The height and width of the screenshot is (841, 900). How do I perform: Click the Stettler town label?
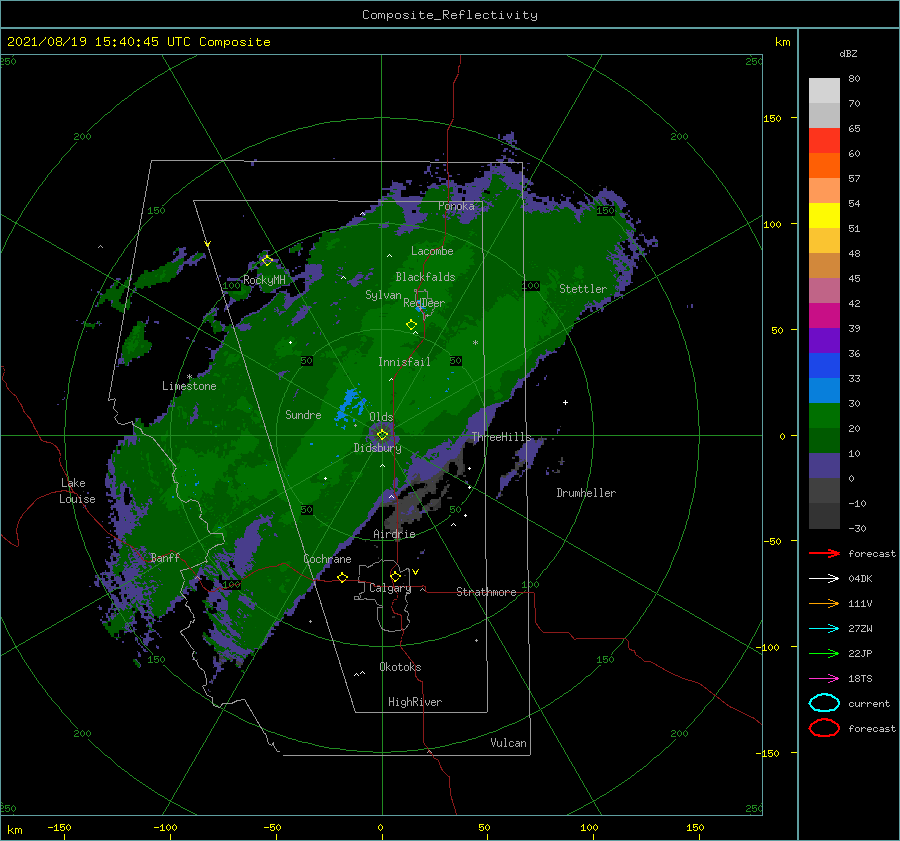(x=583, y=289)
